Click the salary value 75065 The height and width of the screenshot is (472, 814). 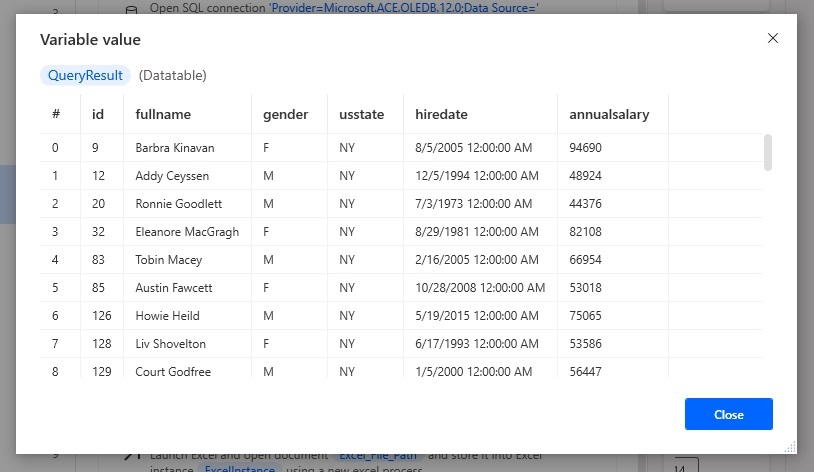click(585, 316)
